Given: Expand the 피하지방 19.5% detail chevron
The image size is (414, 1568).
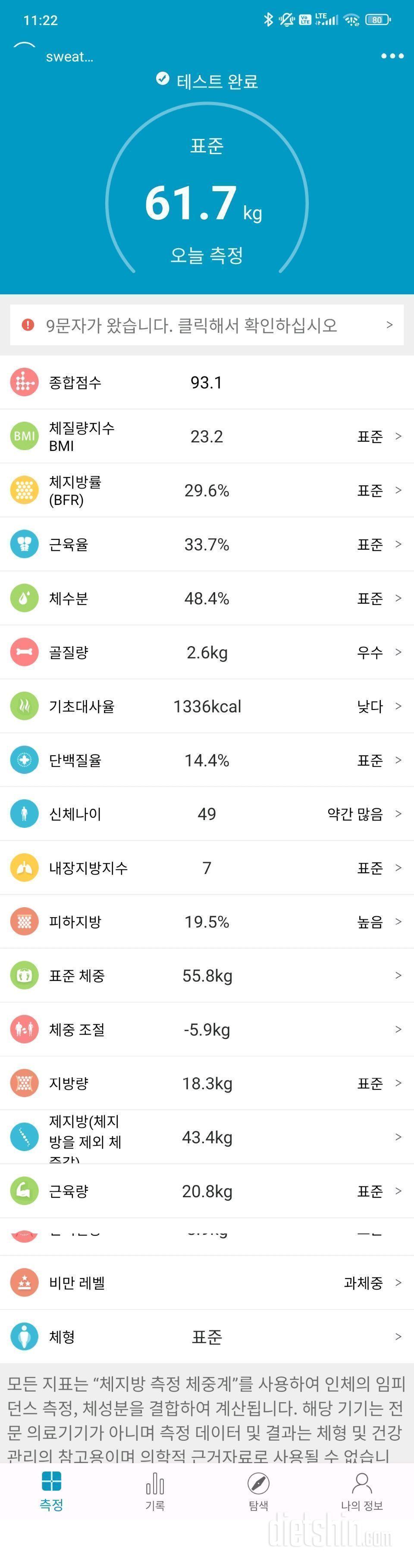Looking at the screenshot, I should coord(398,921).
